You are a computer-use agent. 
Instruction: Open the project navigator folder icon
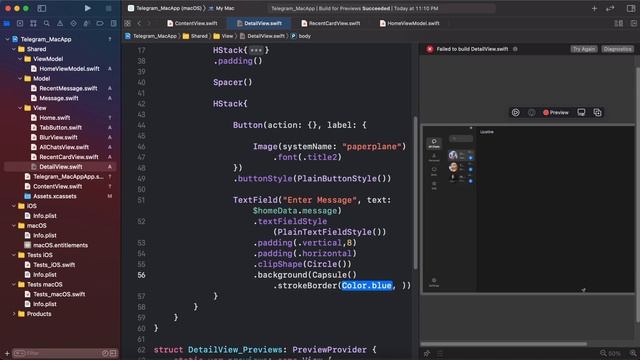click(7, 24)
